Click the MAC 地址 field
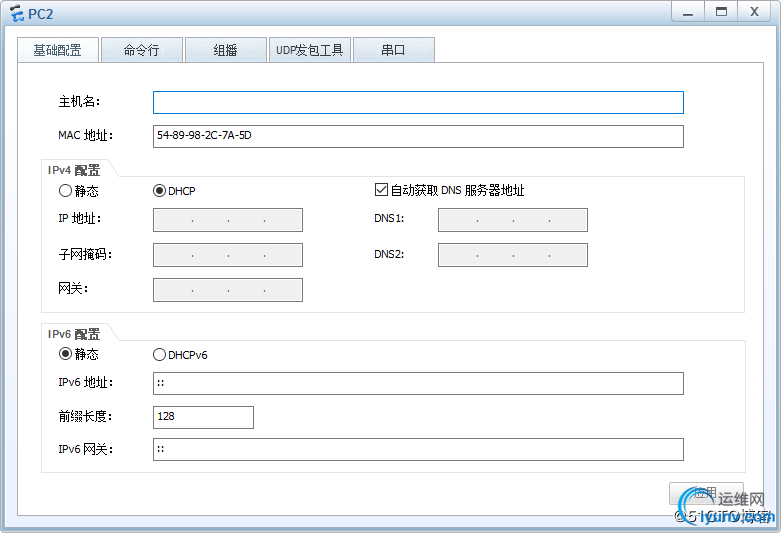781x533 pixels. coord(418,136)
